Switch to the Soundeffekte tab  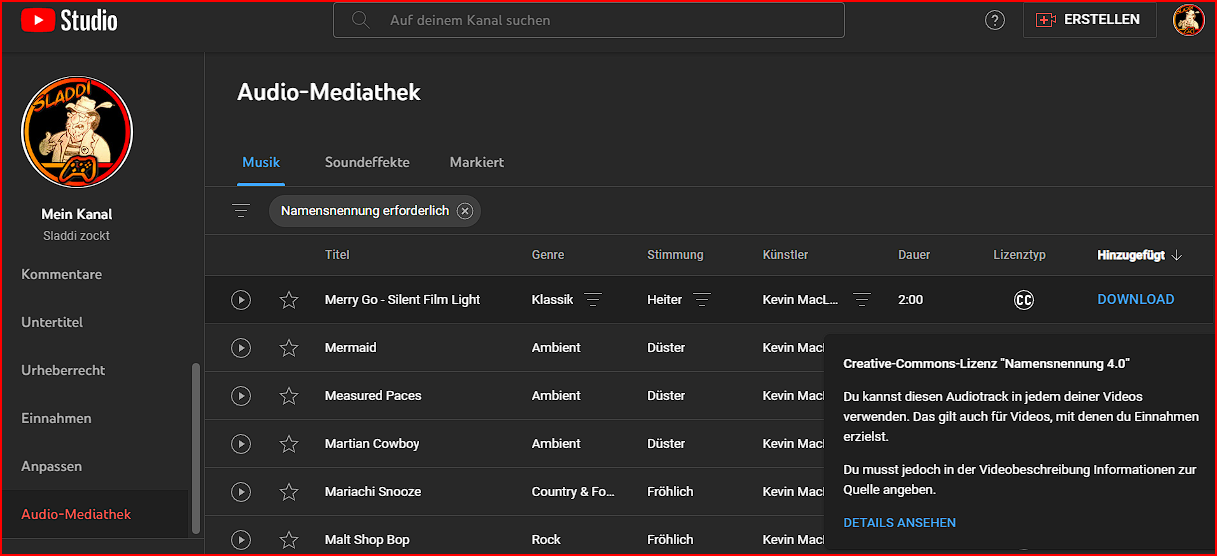tap(367, 162)
